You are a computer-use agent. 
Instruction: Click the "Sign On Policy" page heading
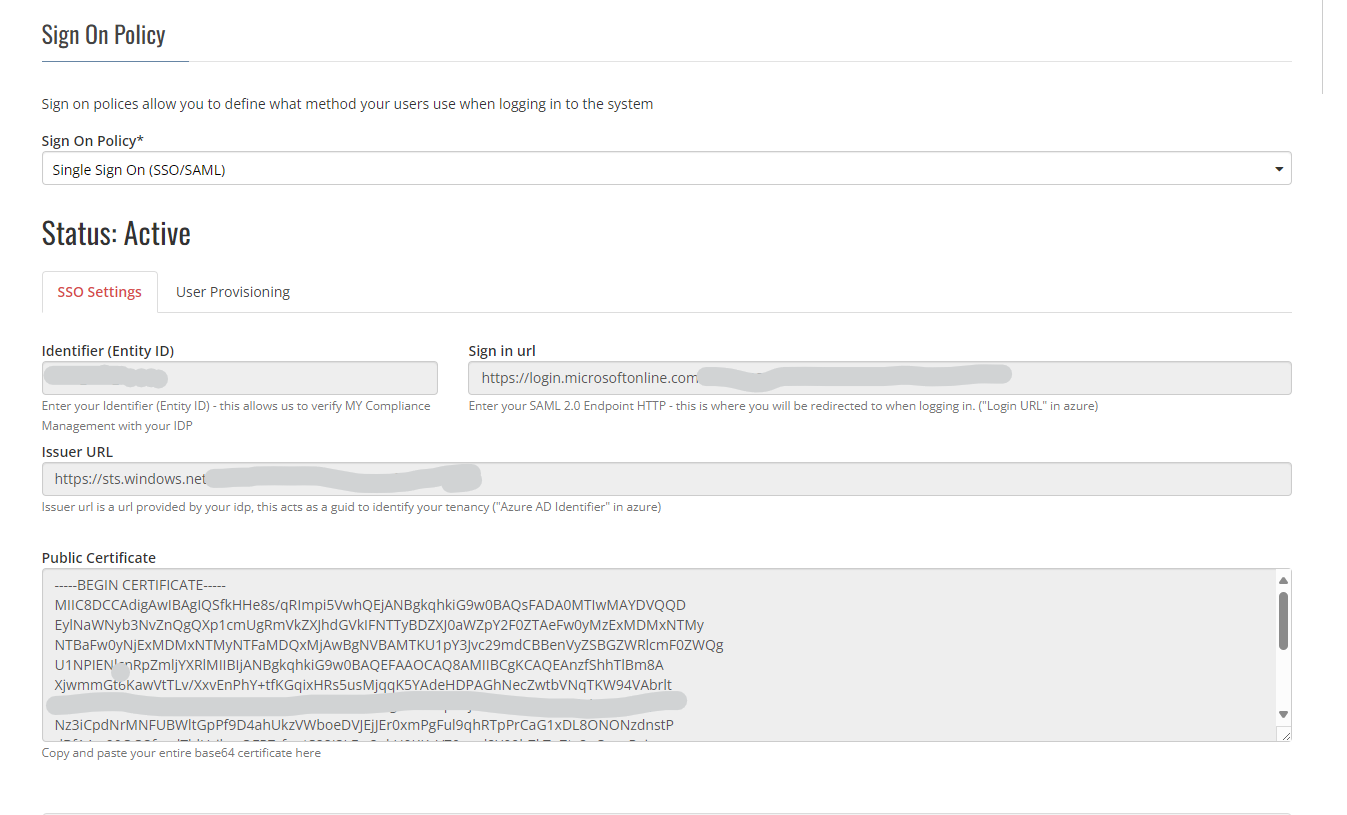(104, 35)
